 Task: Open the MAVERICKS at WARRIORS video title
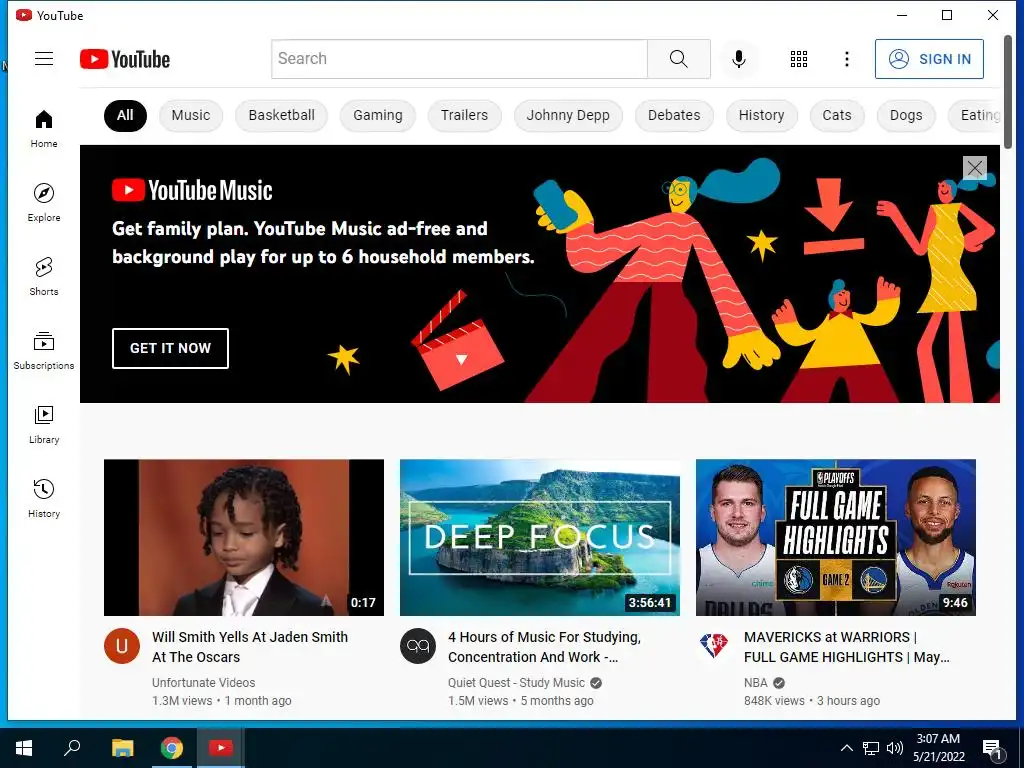pyautogui.click(x=847, y=647)
